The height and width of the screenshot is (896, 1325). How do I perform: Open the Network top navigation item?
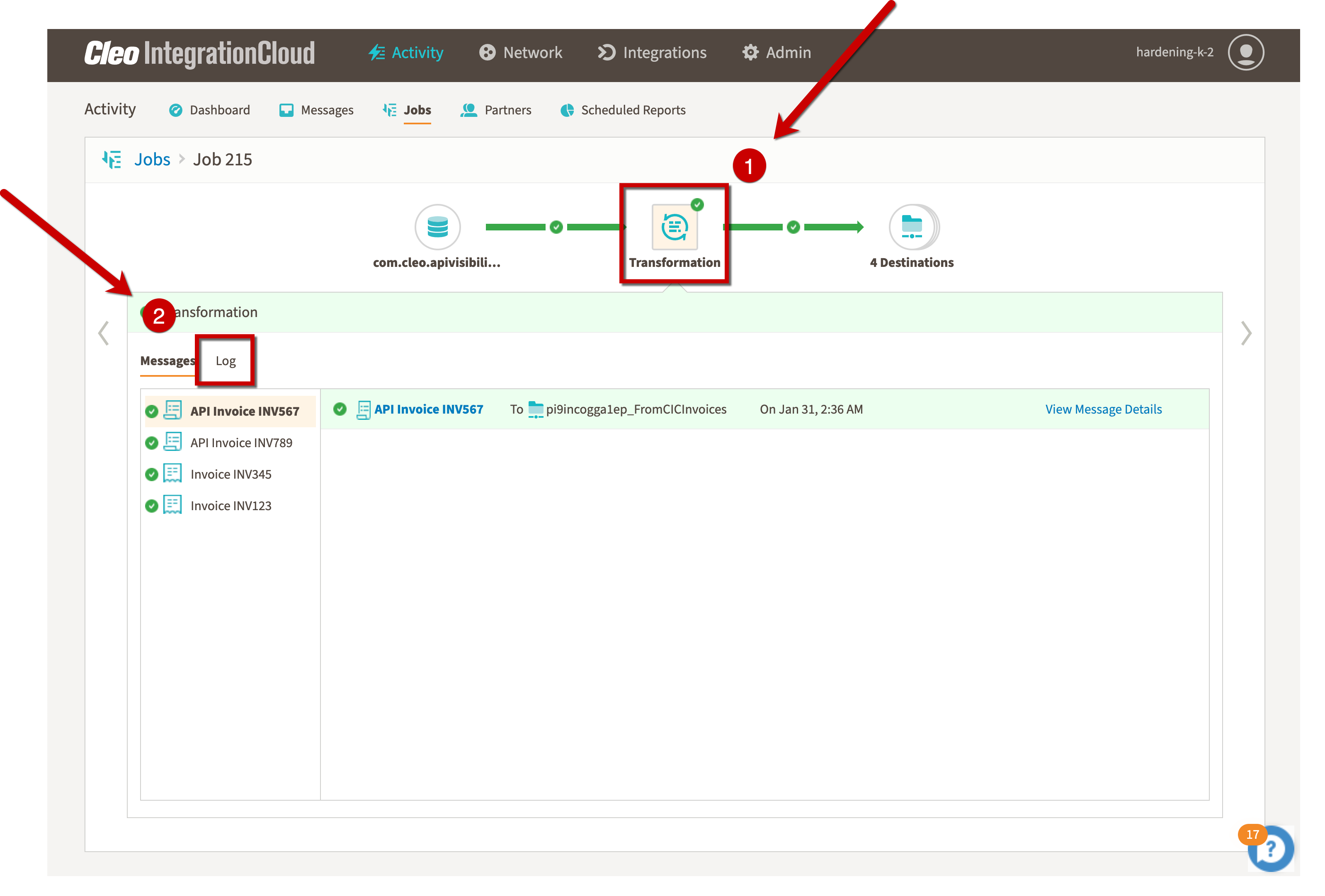click(521, 53)
